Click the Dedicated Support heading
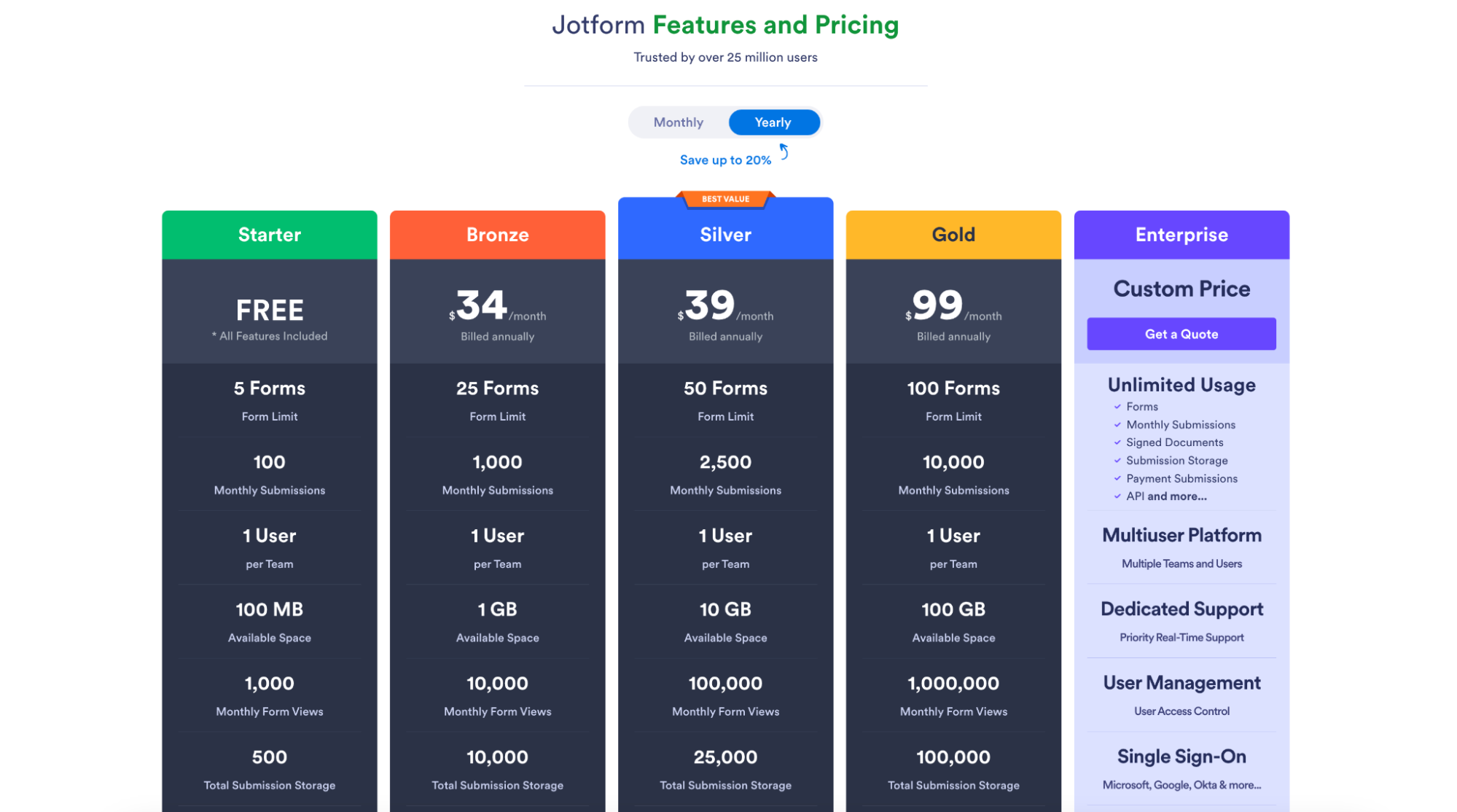 click(x=1181, y=609)
